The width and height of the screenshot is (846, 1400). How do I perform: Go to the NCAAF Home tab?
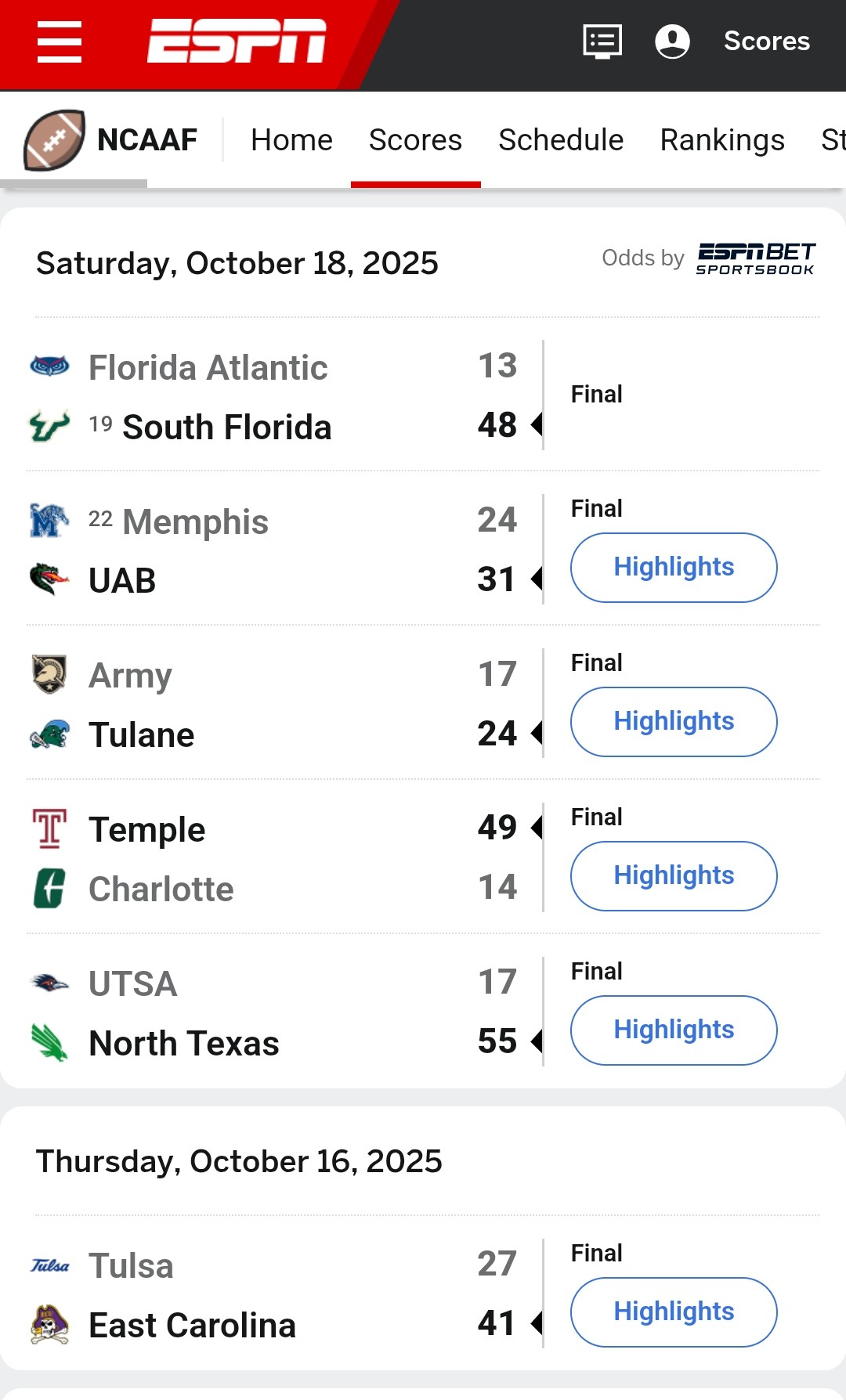click(x=291, y=140)
